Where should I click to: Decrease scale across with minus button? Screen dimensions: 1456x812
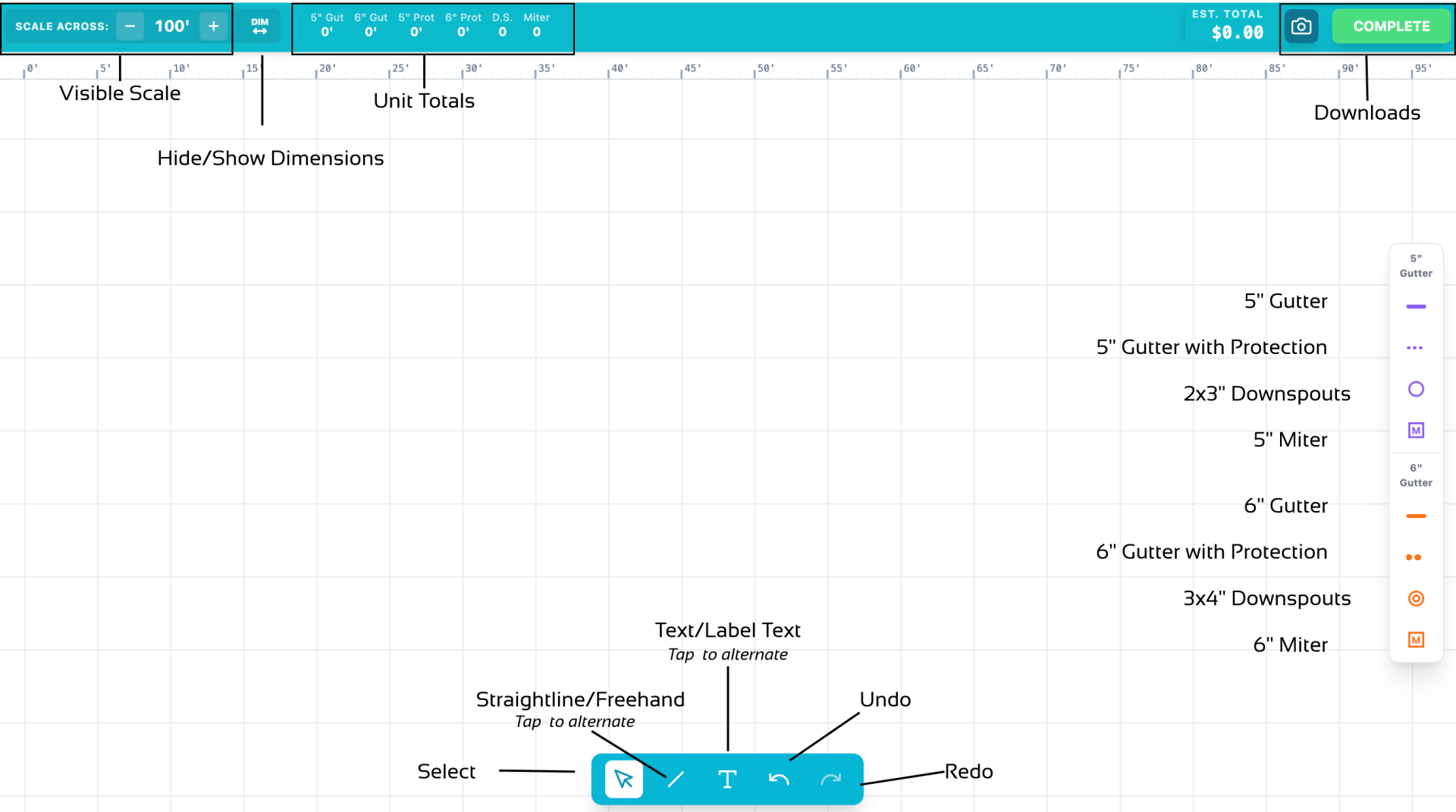click(x=130, y=27)
